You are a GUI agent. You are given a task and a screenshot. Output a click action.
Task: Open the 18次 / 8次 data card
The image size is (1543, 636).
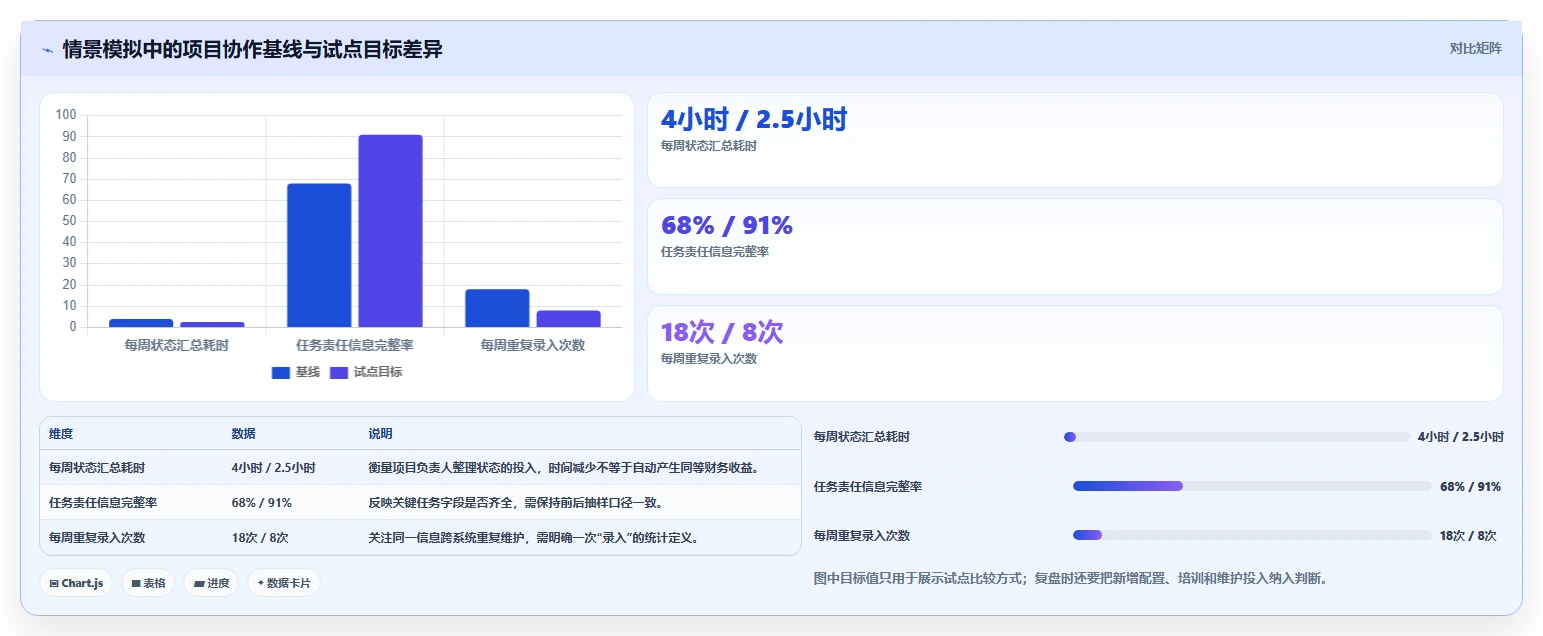[x=1075, y=353]
